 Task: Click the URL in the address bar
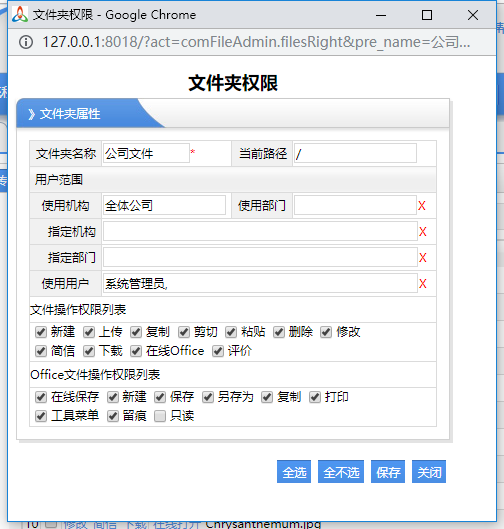coord(256,42)
